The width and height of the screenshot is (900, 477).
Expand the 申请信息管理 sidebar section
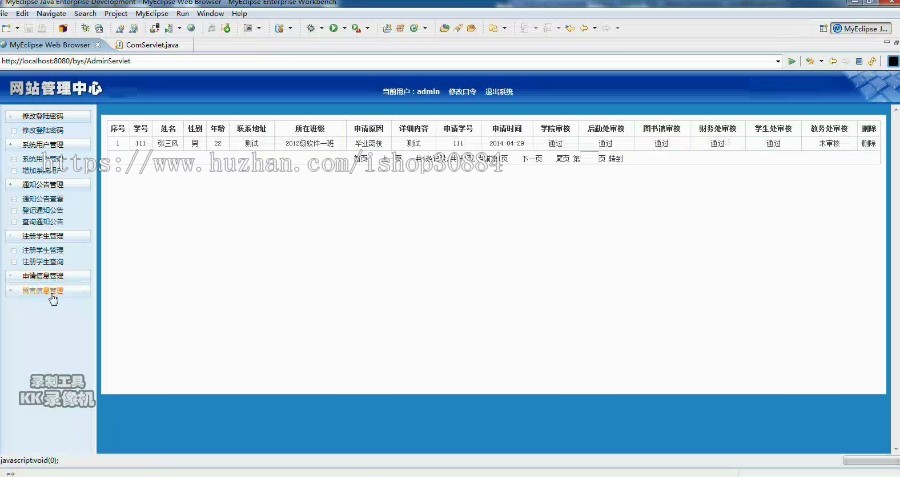[x=48, y=276]
